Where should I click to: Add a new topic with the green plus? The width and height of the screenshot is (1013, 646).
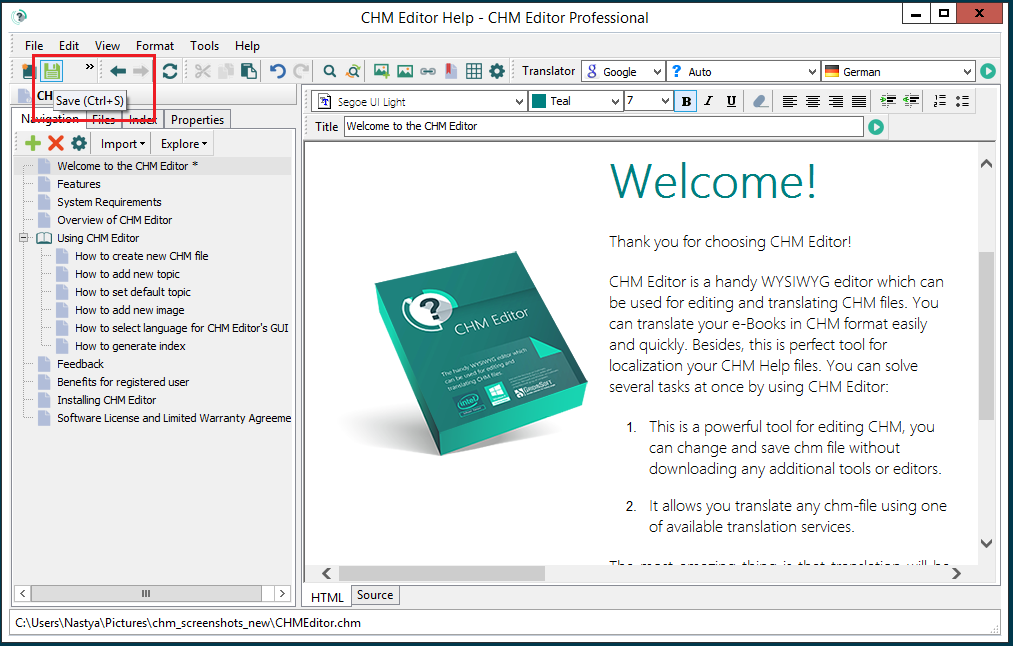(32, 143)
